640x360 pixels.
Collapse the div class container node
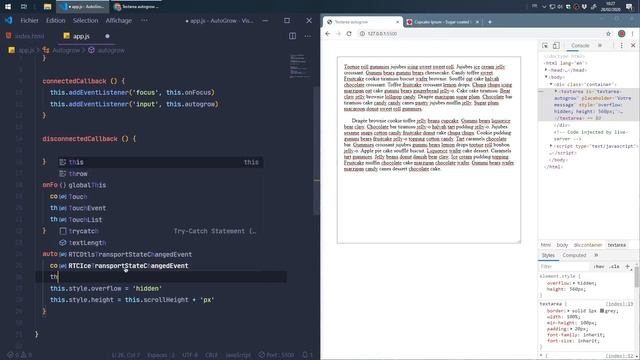551,84
